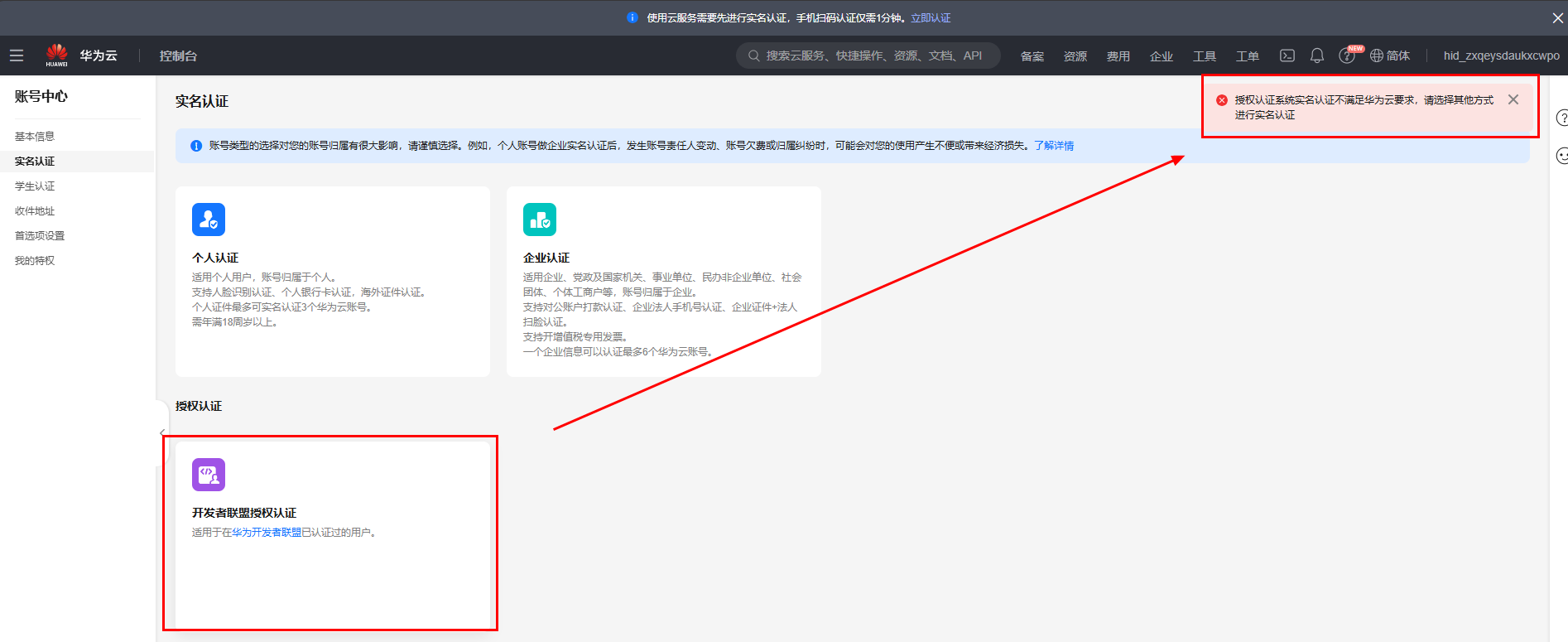Open the hid_zxqeysdaukxcwpo account menu

(1502, 56)
